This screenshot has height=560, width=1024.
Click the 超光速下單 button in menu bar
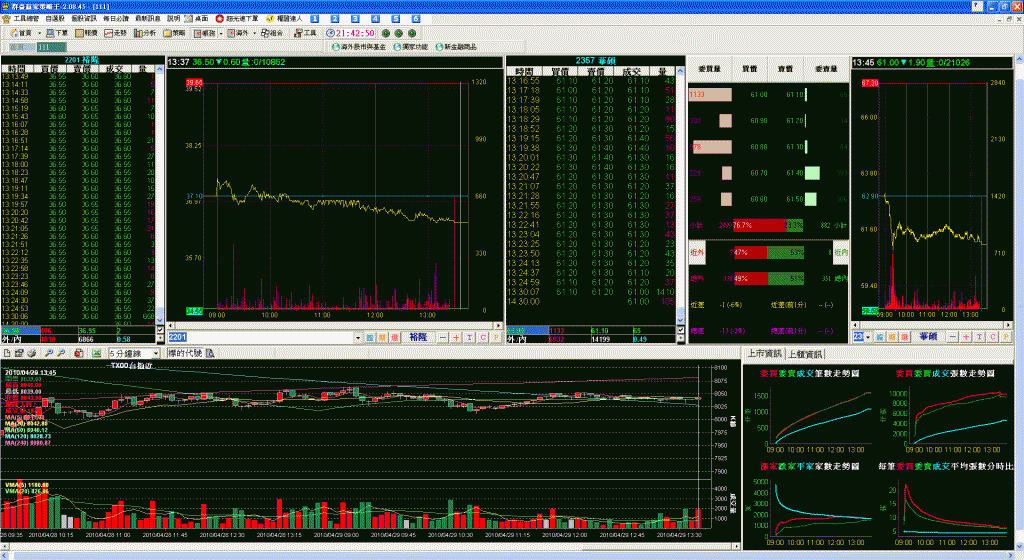click(x=237, y=19)
